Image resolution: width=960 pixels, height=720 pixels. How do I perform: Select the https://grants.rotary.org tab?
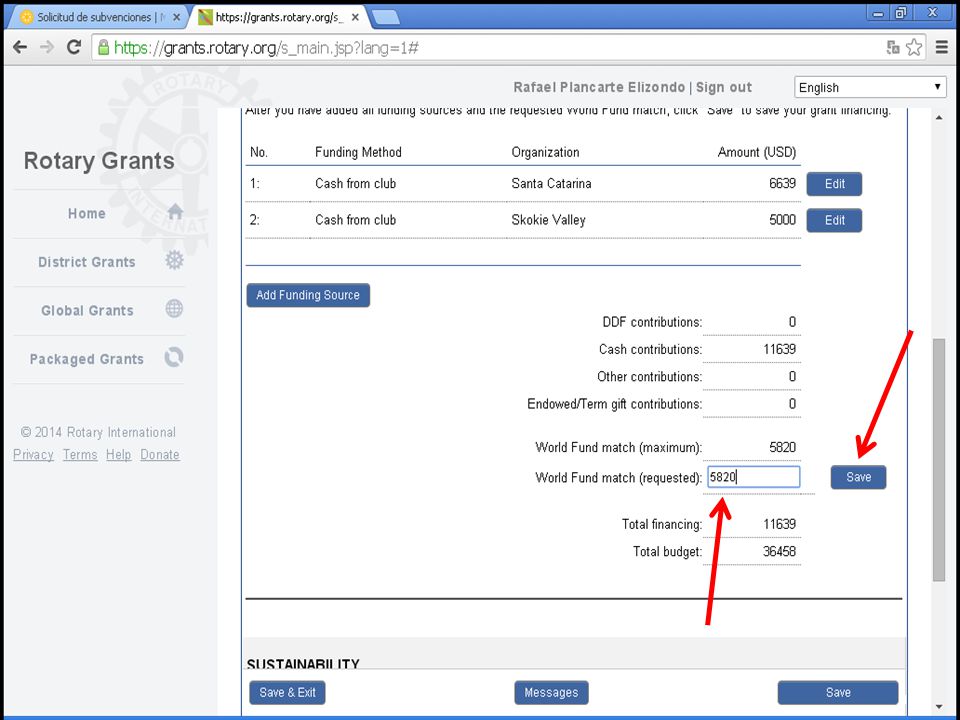tap(279, 18)
